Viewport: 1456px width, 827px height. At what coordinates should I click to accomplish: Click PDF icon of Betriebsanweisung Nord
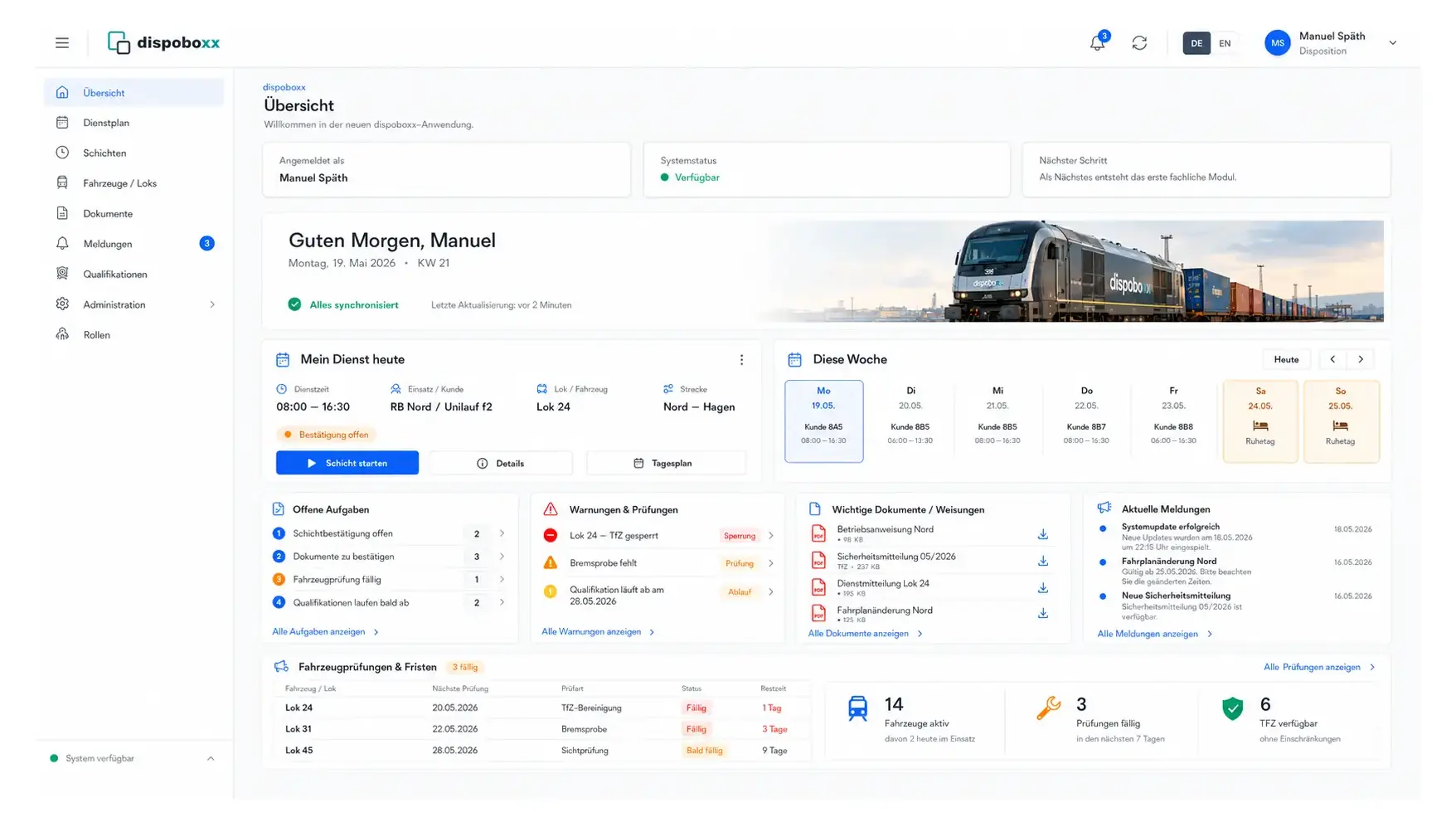pyautogui.click(x=818, y=533)
